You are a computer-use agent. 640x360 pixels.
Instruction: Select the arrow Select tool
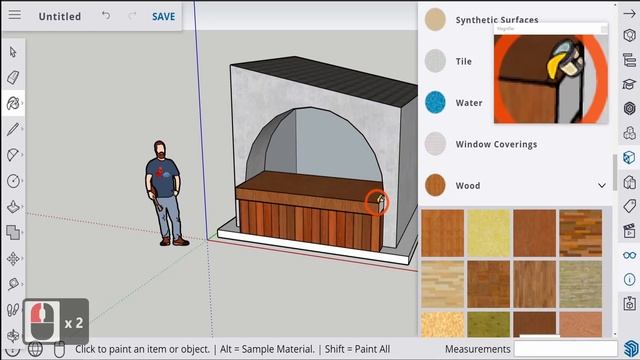point(13,52)
